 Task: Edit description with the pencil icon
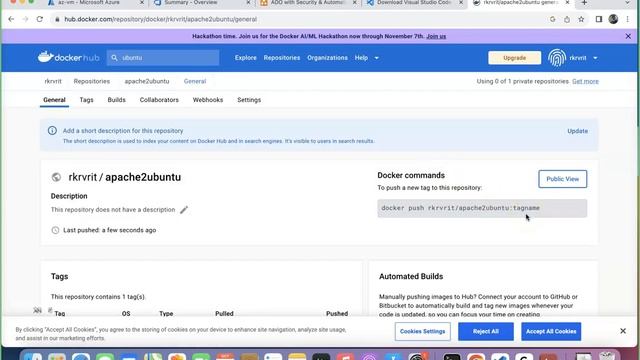184,210
